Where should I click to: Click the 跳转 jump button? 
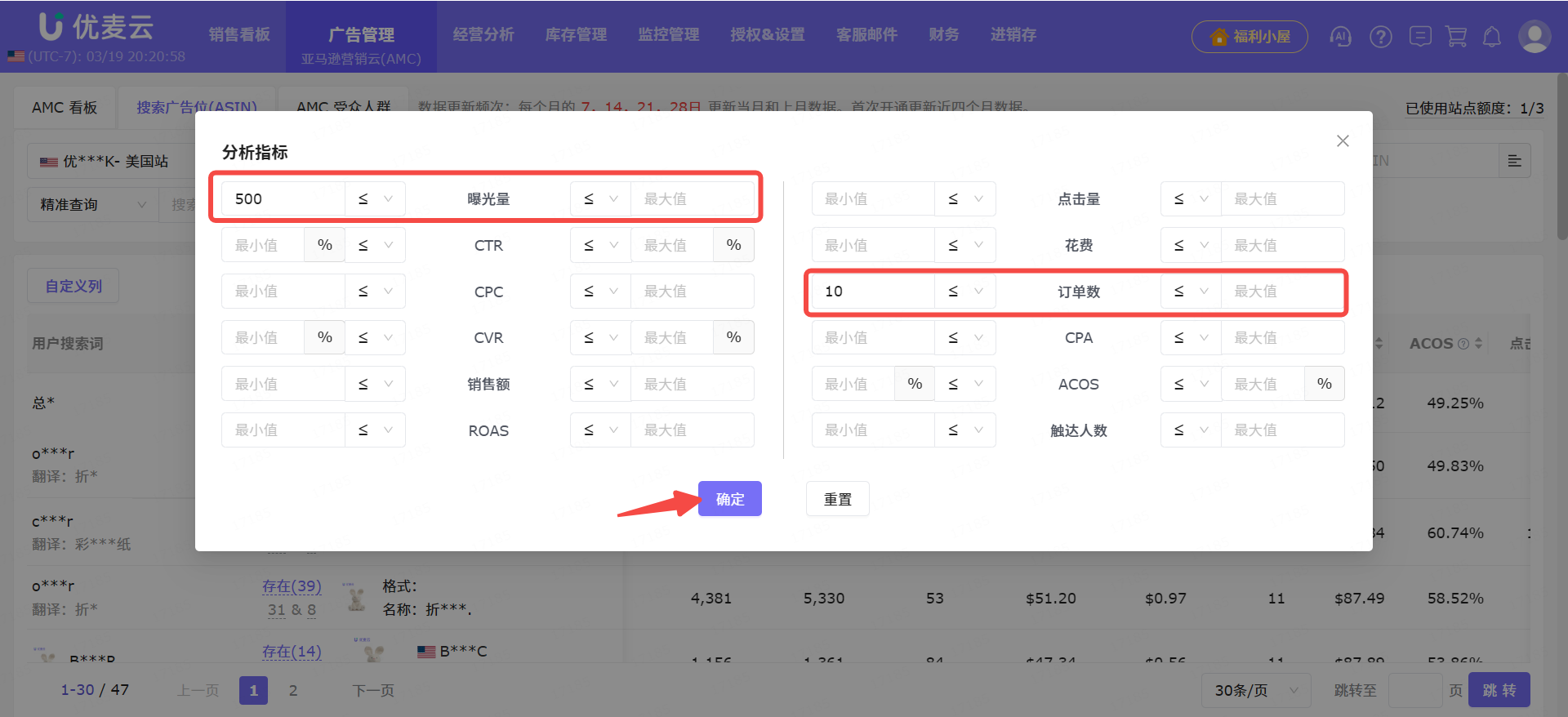pyautogui.click(x=1499, y=690)
